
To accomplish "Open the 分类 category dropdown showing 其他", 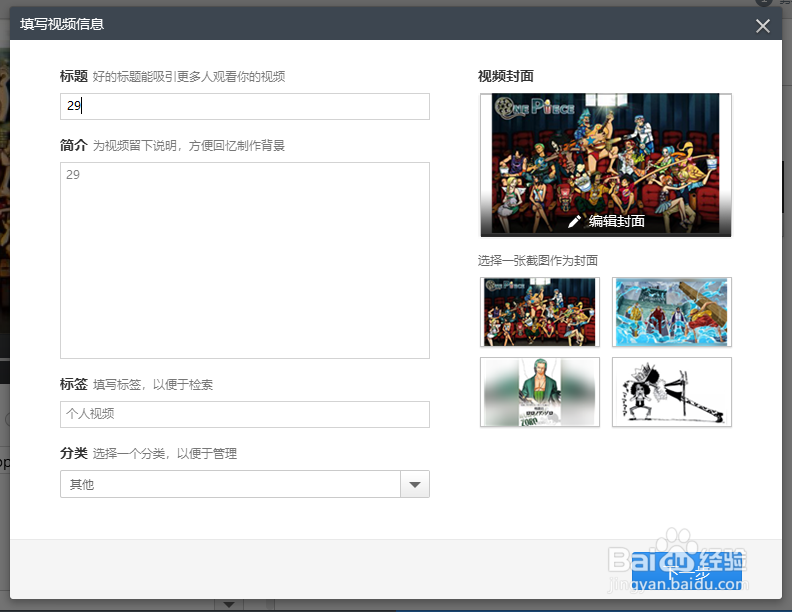I will coord(244,484).
